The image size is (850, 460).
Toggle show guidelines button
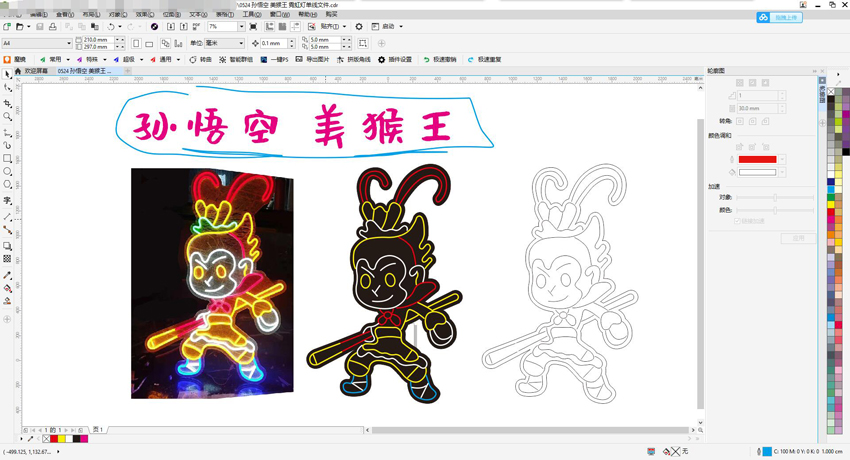(x=295, y=27)
